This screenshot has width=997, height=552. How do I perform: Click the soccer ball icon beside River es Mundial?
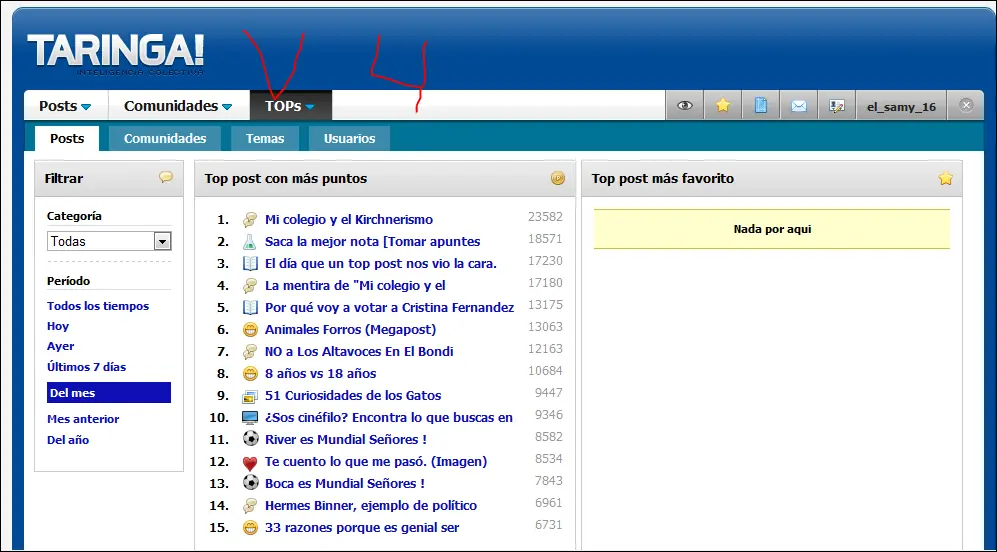tap(250, 439)
